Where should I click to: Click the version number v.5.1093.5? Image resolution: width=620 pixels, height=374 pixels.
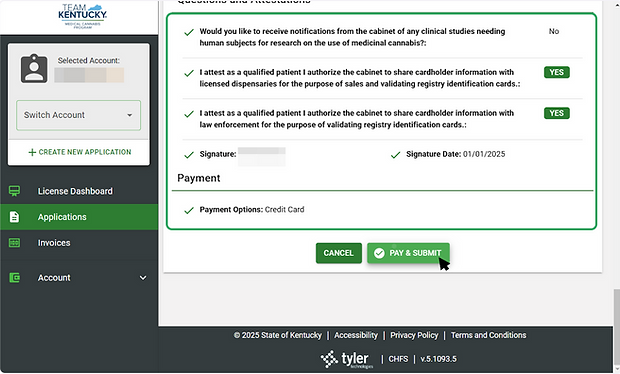tap(438, 359)
